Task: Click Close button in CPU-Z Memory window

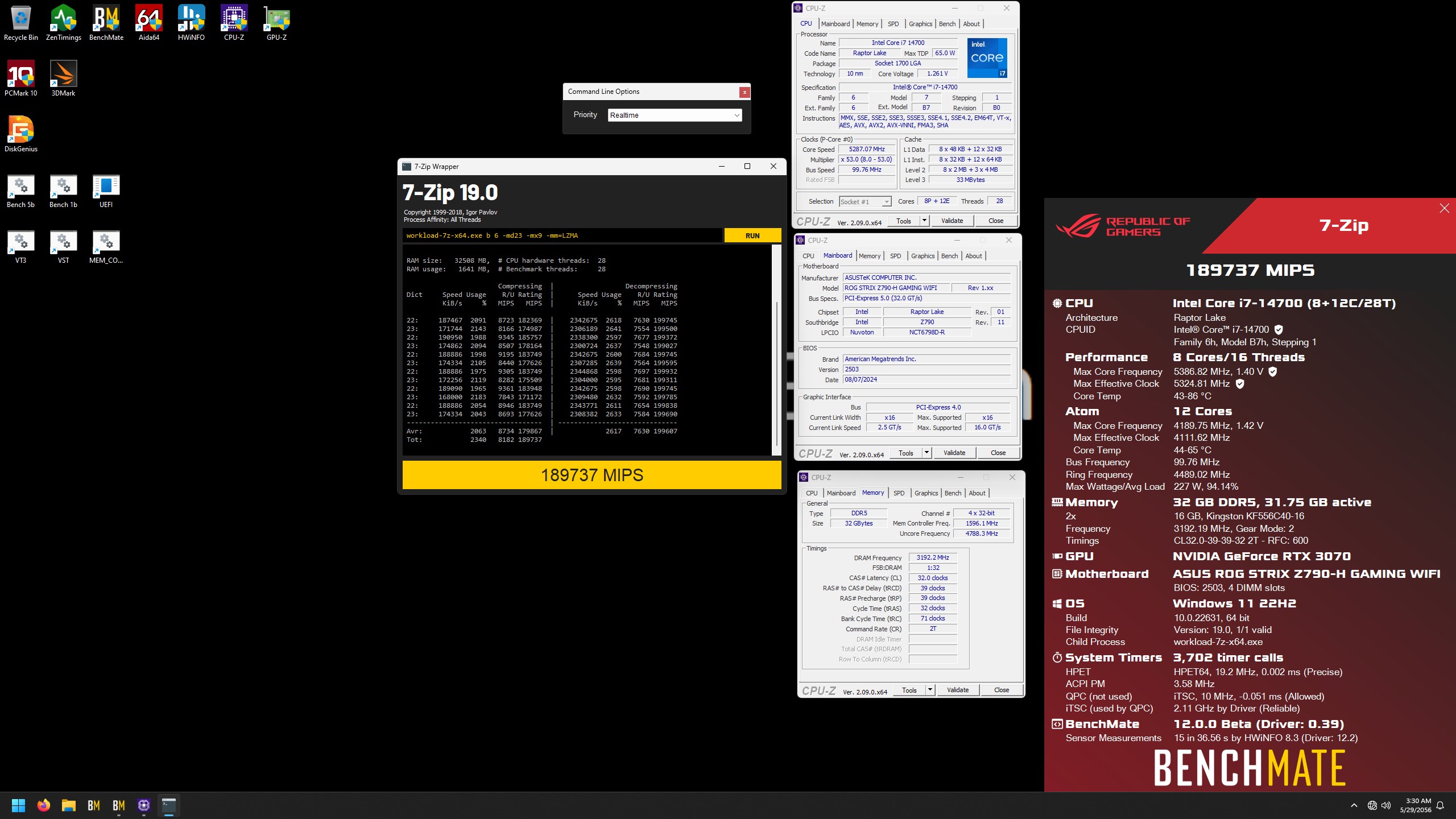Action: click(1002, 690)
